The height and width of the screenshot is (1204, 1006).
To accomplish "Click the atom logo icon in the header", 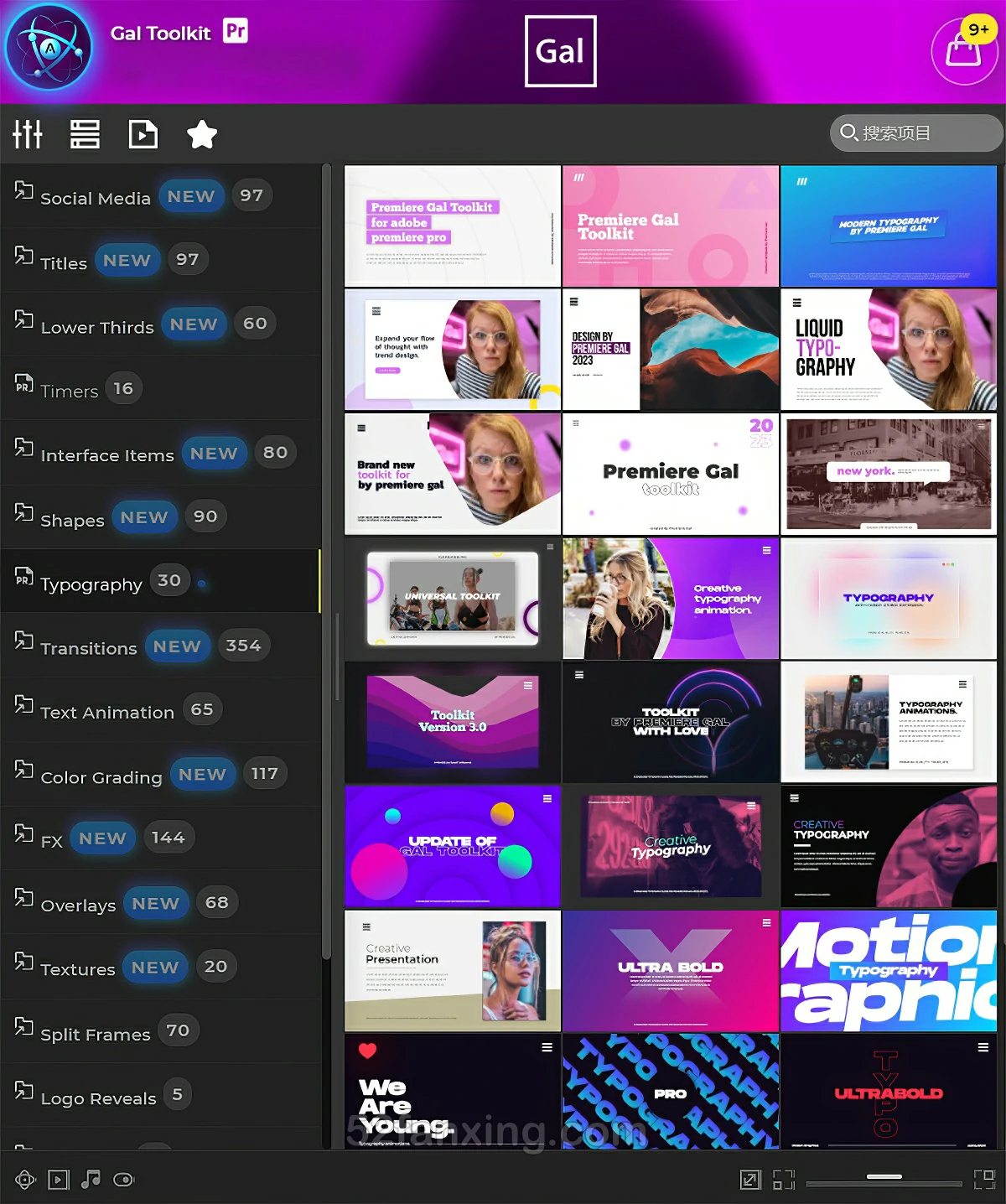I will (49, 48).
